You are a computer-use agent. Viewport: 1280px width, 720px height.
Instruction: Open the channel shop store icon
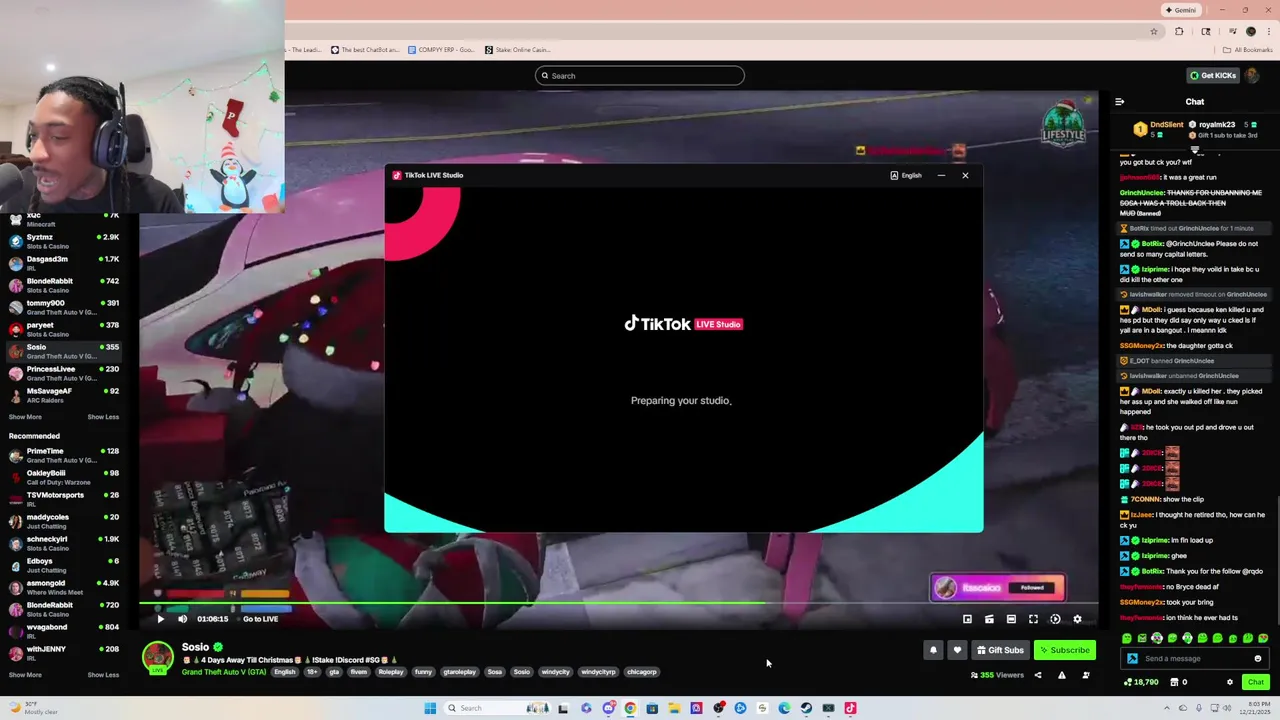1176,682
